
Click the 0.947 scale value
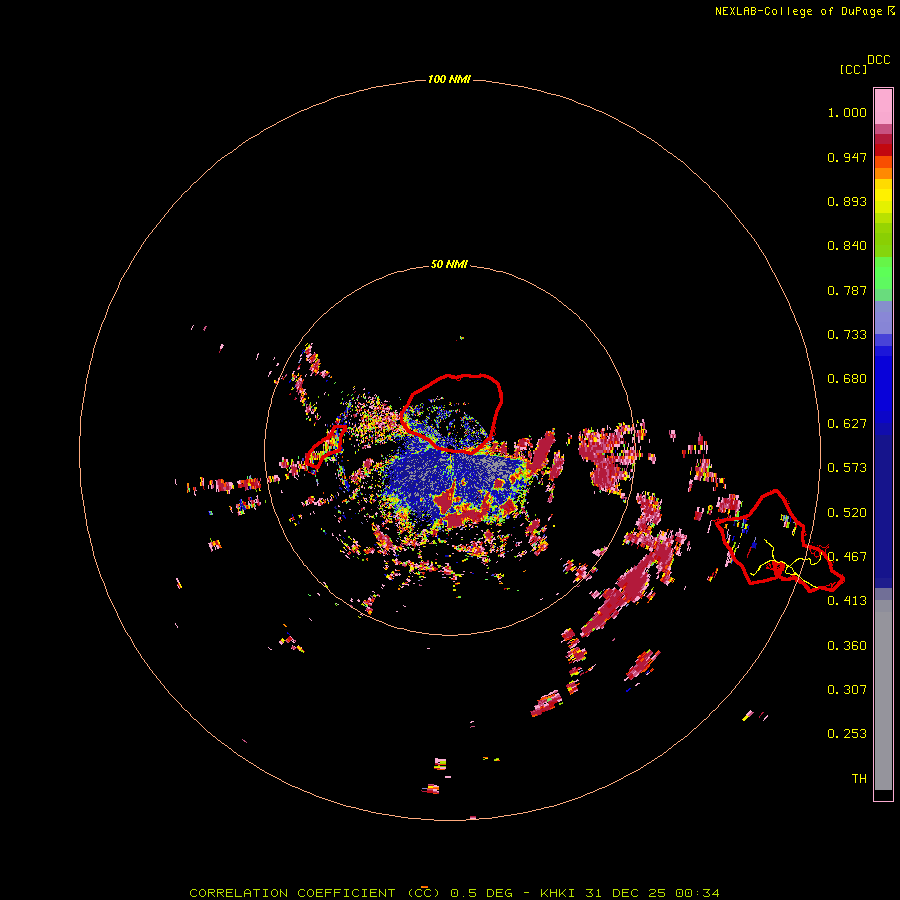click(847, 157)
